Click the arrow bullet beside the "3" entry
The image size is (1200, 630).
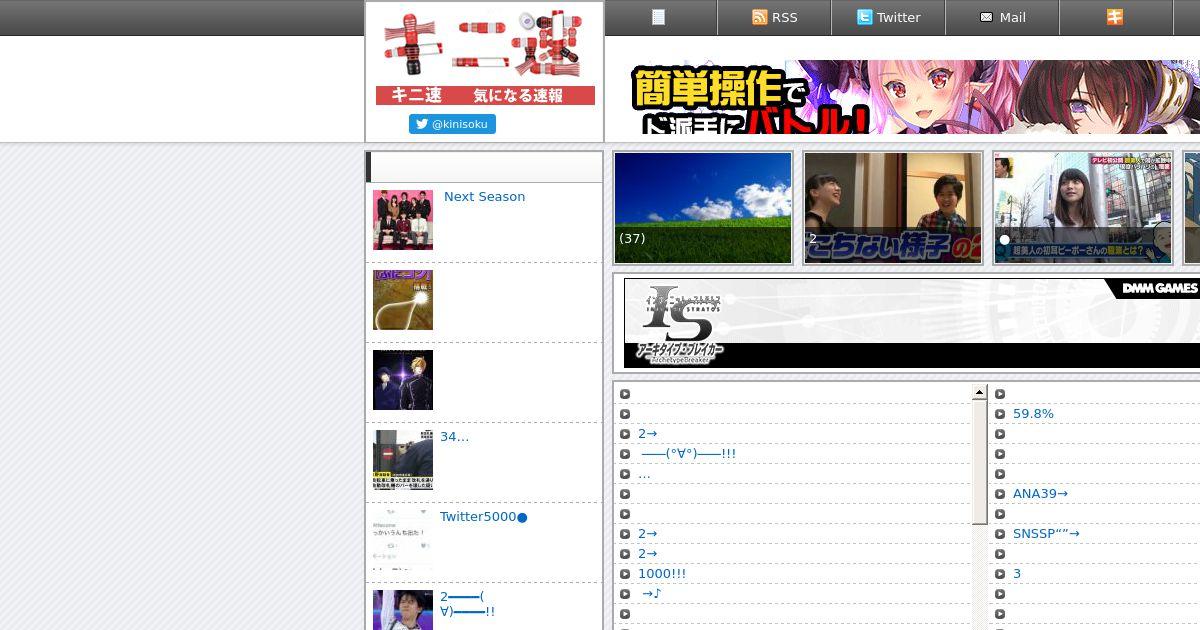(1000, 574)
